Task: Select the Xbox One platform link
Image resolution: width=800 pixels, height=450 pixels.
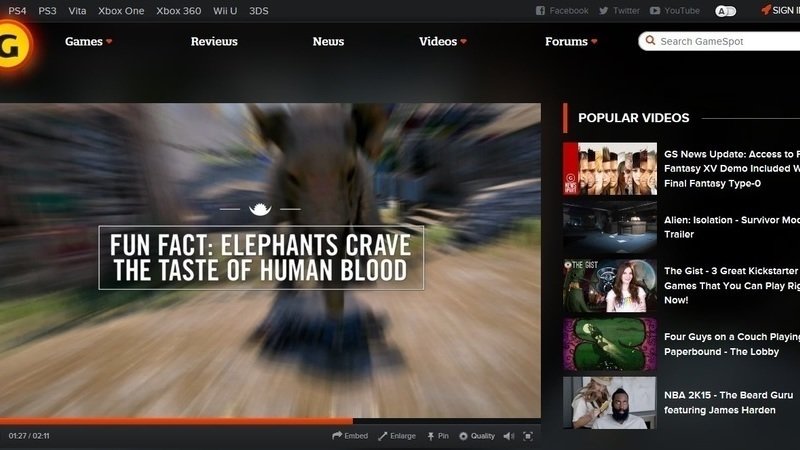Action: click(x=121, y=11)
